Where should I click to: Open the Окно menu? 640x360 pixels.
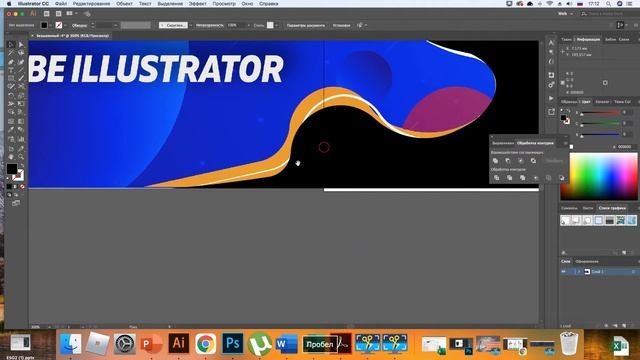coord(247,4)
